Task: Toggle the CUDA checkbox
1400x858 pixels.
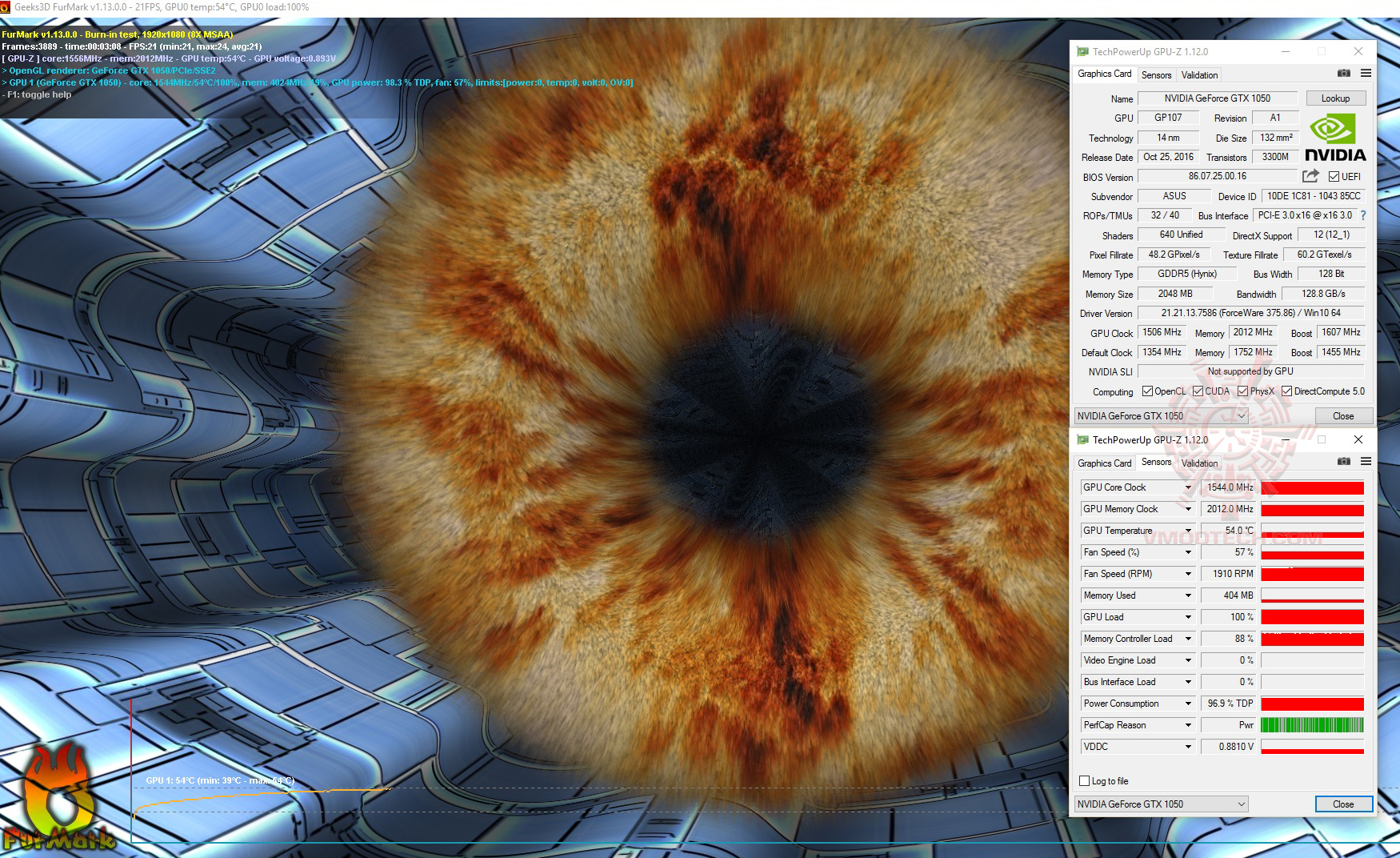Action: pyautogui.click(x=1198, y=391)
